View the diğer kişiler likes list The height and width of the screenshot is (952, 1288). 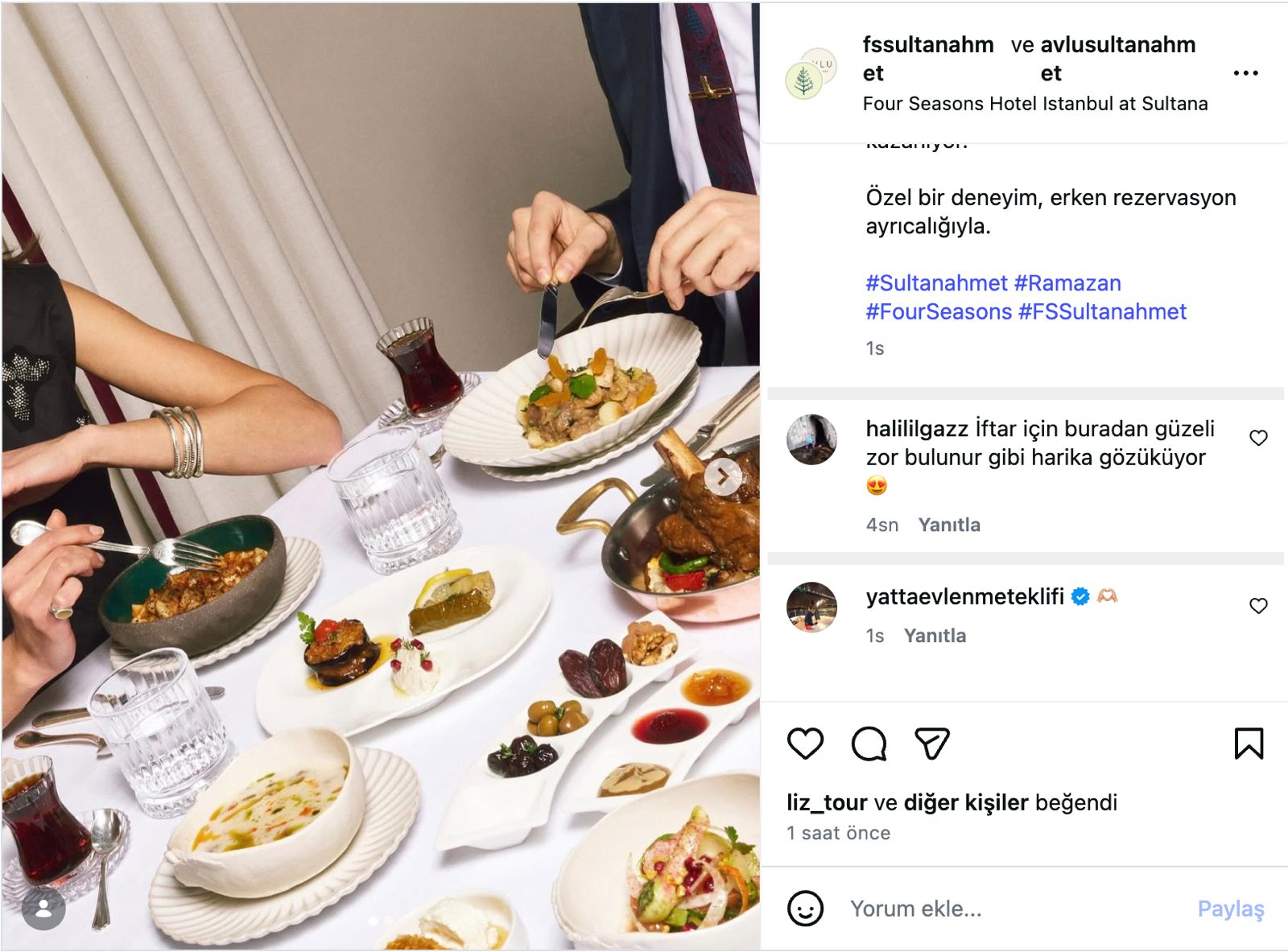coord(966,802)
